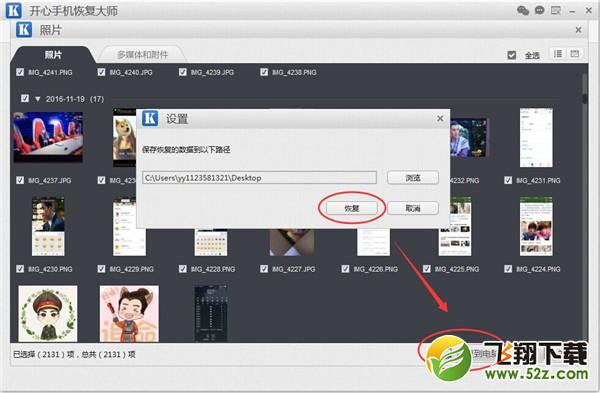Click the 恢复 button
This screenshot has width=600, height=393.
pos(352,208)
